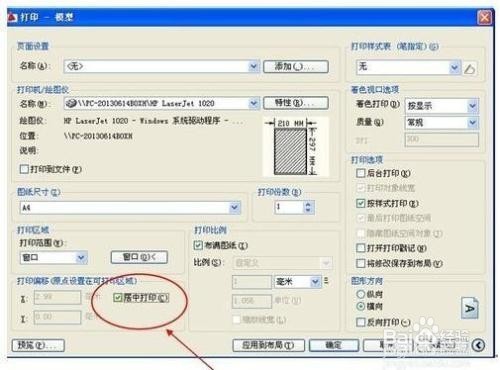500x370 pixels.
Task: Click the 预览 button
Action: [38, 345]
